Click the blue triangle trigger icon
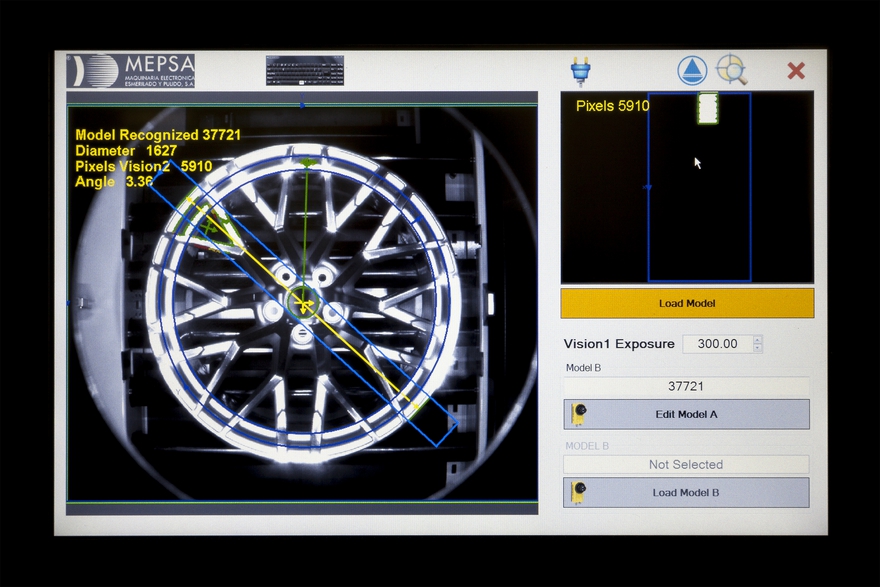This screenshot has width=880, height=587. click(692, 70)
